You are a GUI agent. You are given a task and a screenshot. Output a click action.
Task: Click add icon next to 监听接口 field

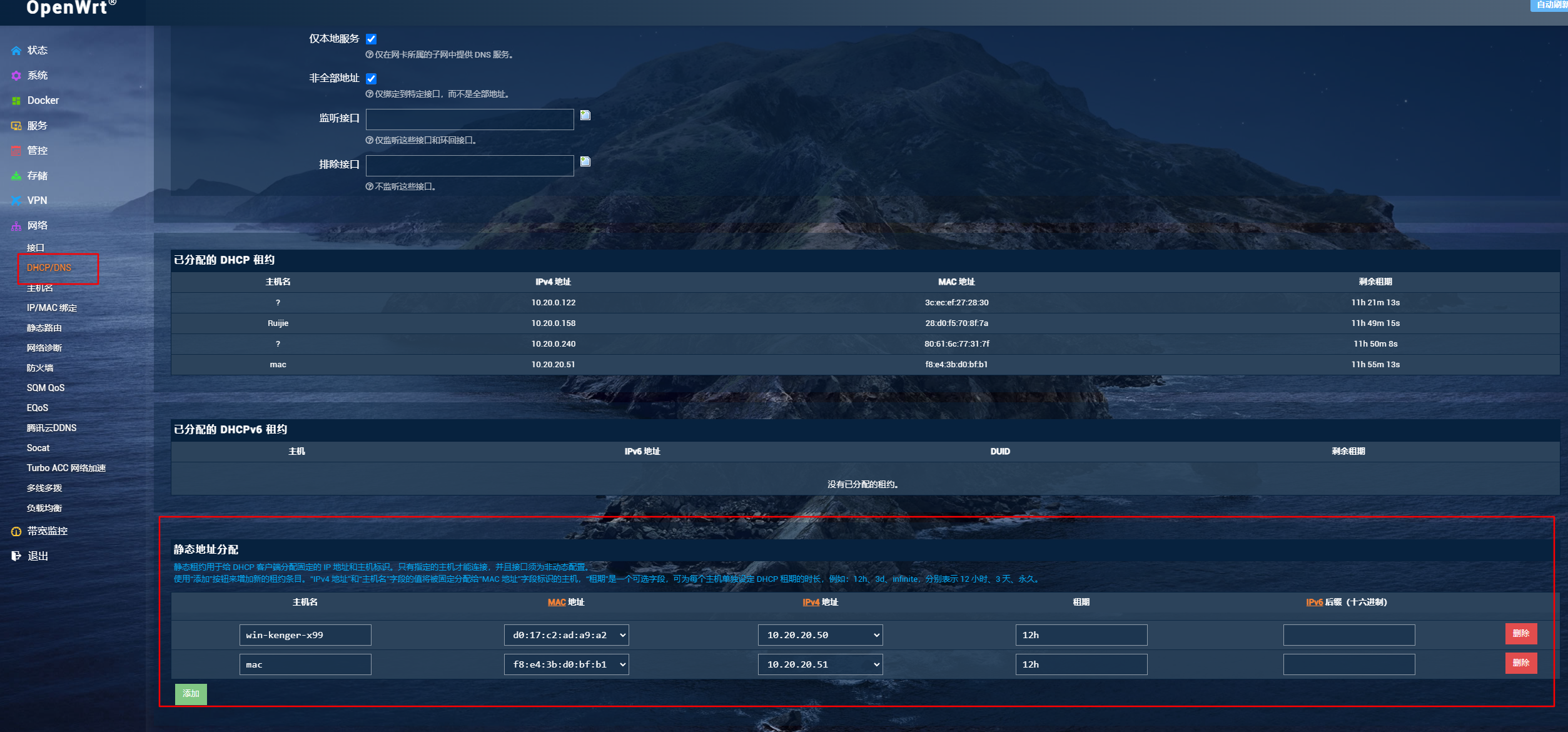(x=585, y=115)
